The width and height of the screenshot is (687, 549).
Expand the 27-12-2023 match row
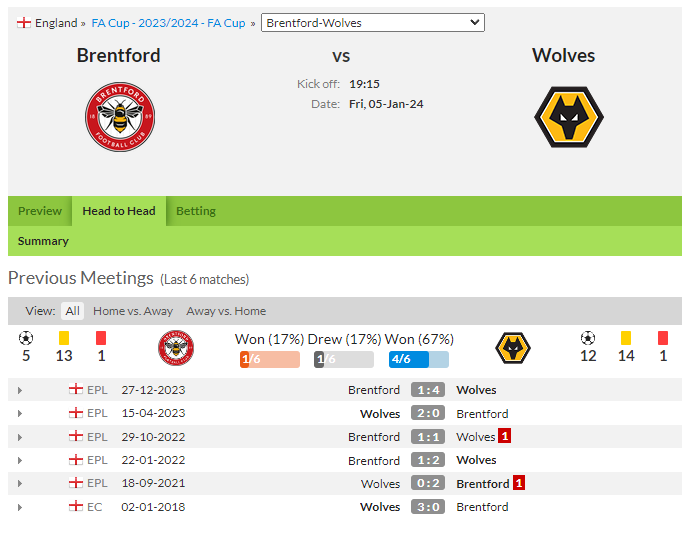[x=20, y=390]
